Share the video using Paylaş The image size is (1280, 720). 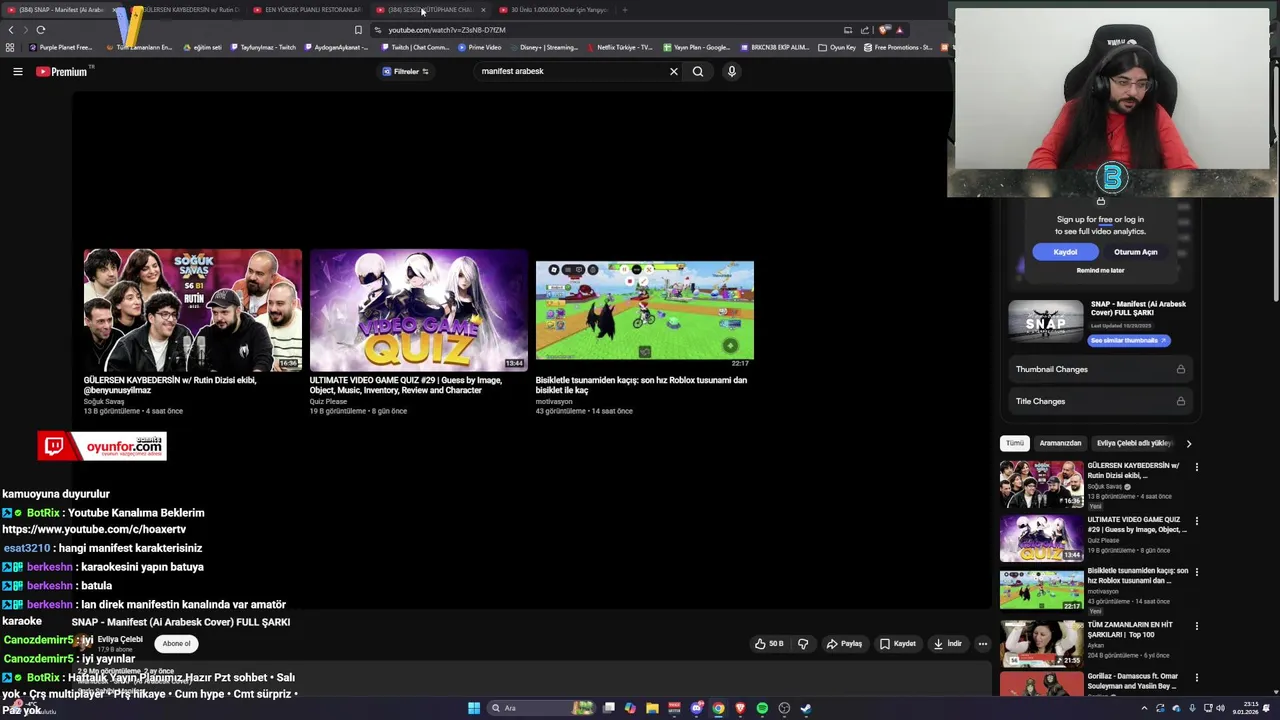844,644
